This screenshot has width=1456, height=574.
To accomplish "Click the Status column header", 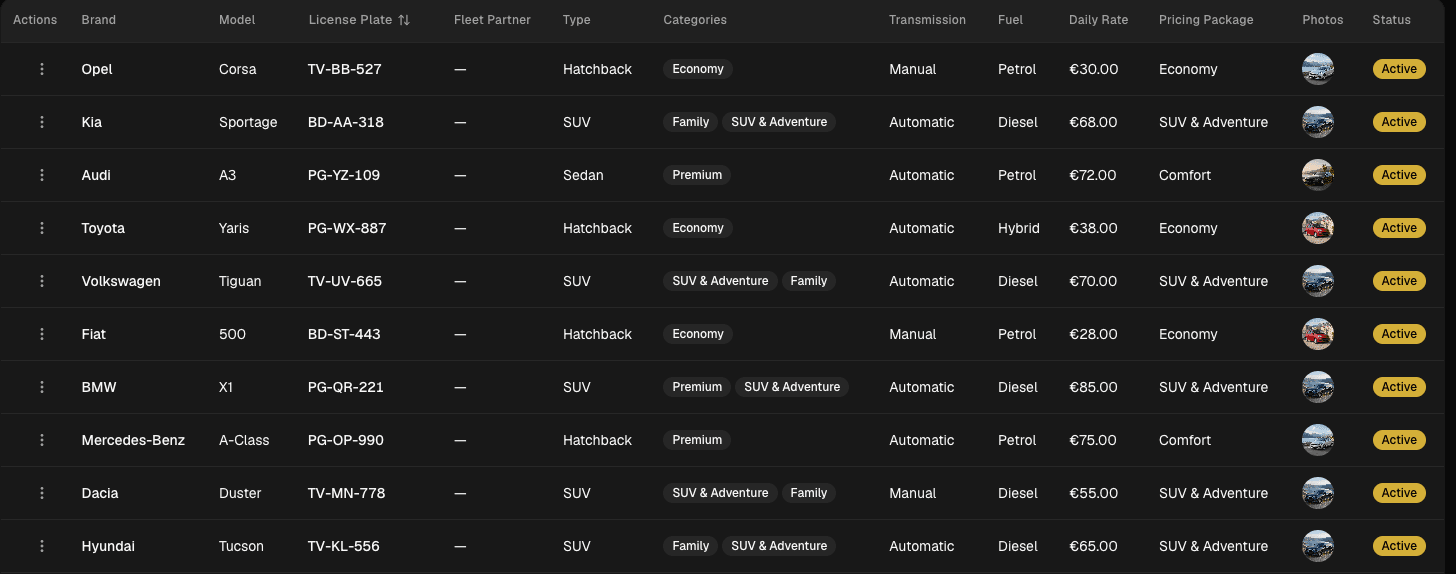I will coord(1391,20).
